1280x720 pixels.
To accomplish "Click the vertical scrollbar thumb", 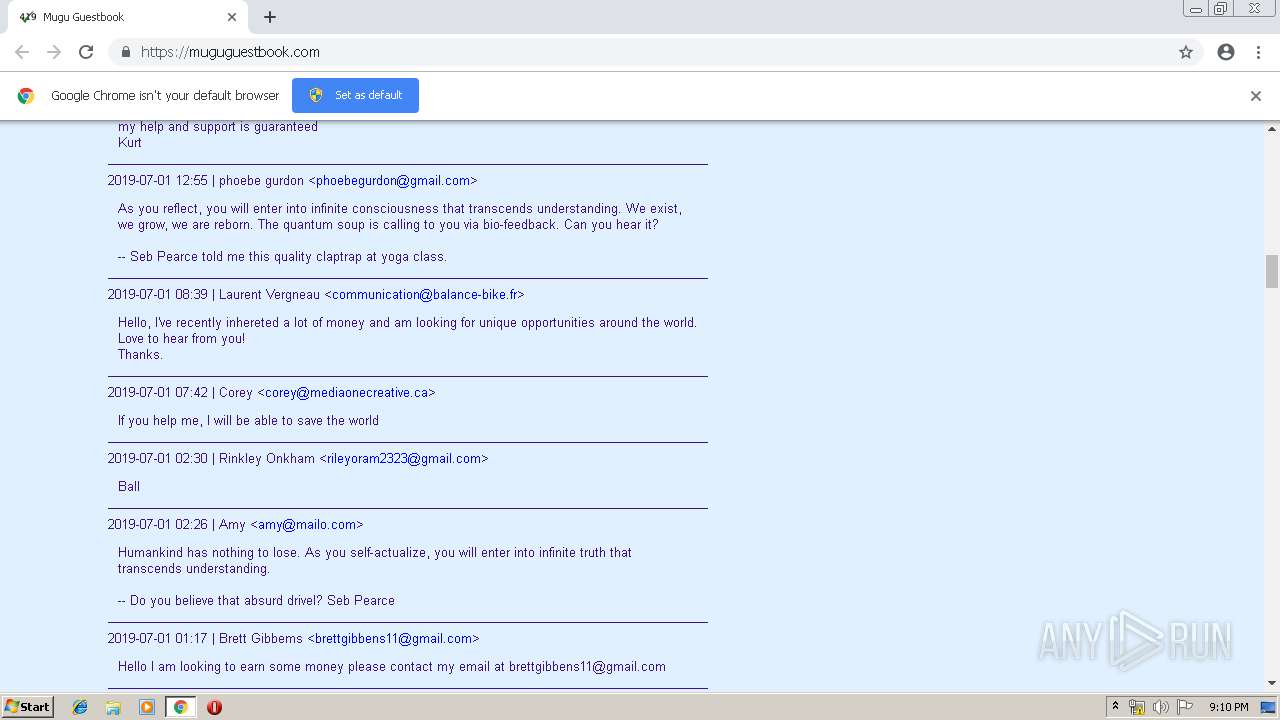I will pyautogui.click(x=1272, y=271).
